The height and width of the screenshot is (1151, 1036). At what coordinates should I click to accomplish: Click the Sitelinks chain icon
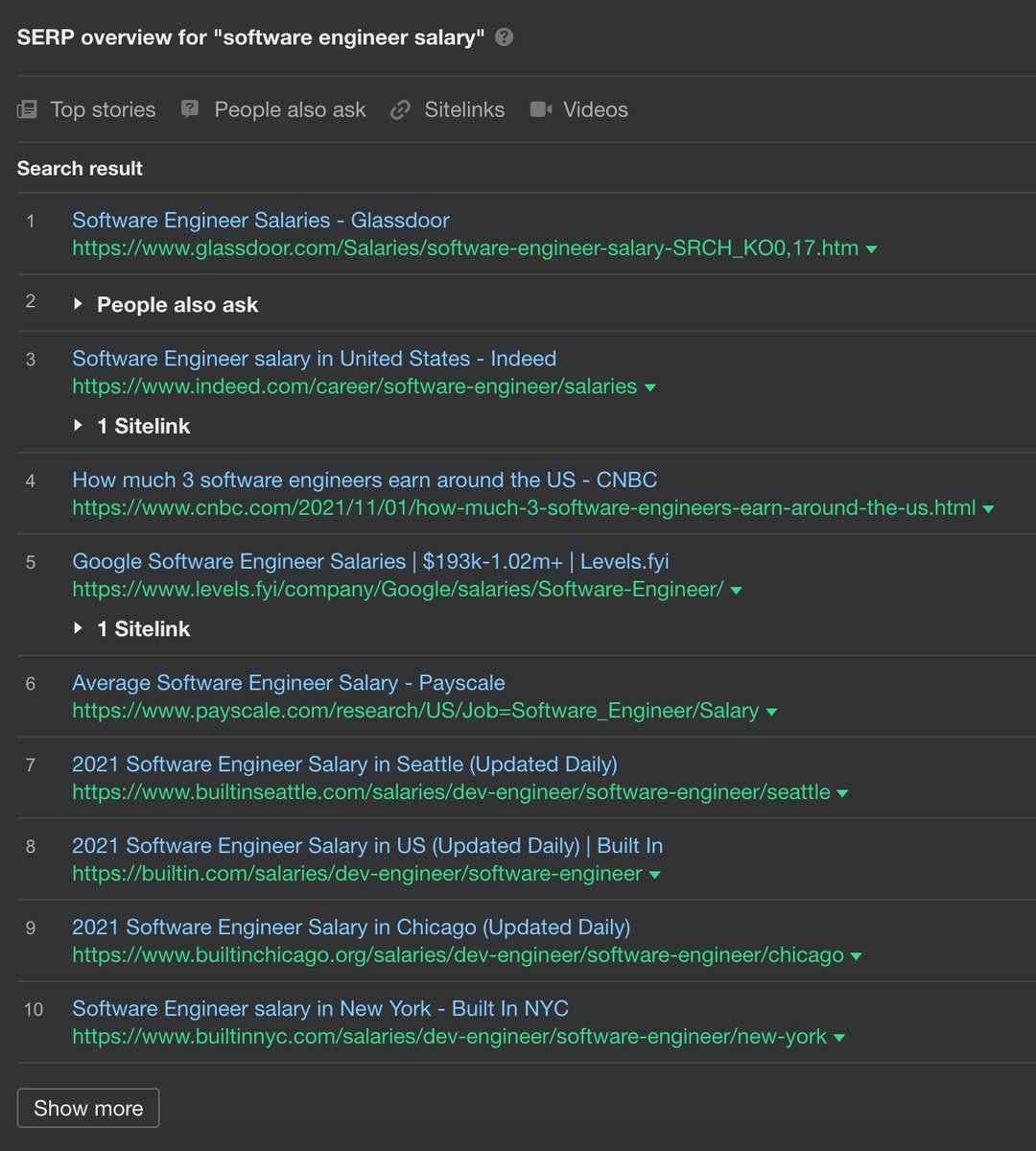point(400,110)
